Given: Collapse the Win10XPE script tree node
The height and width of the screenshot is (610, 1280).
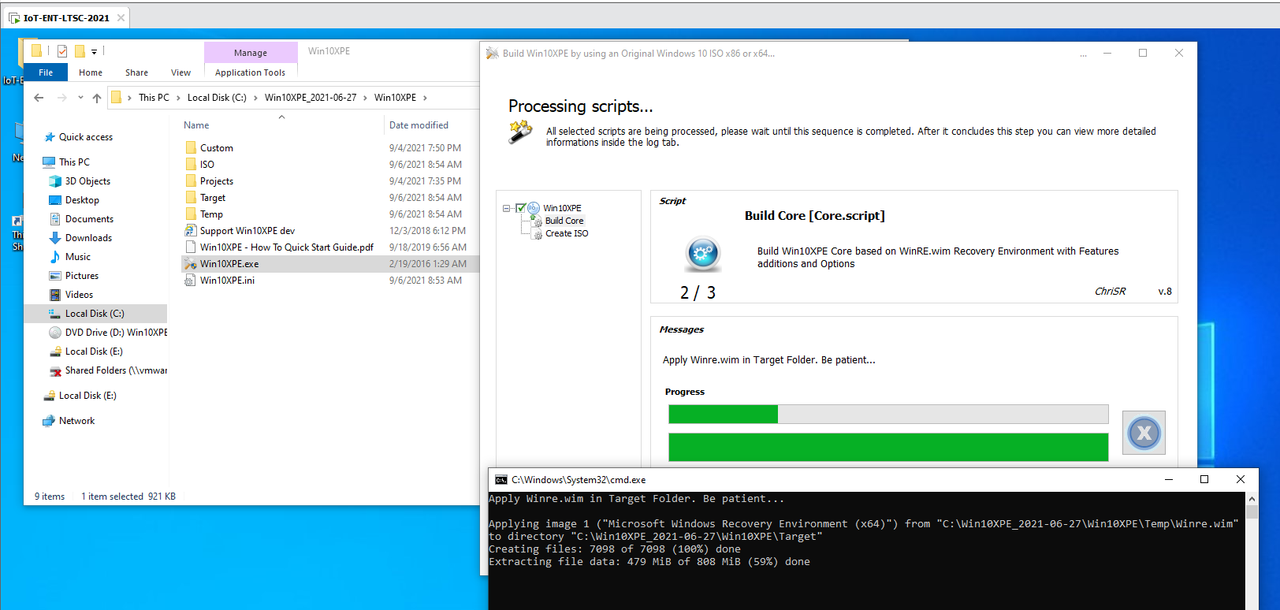Looking at the screenshot, I should point(508,208).
